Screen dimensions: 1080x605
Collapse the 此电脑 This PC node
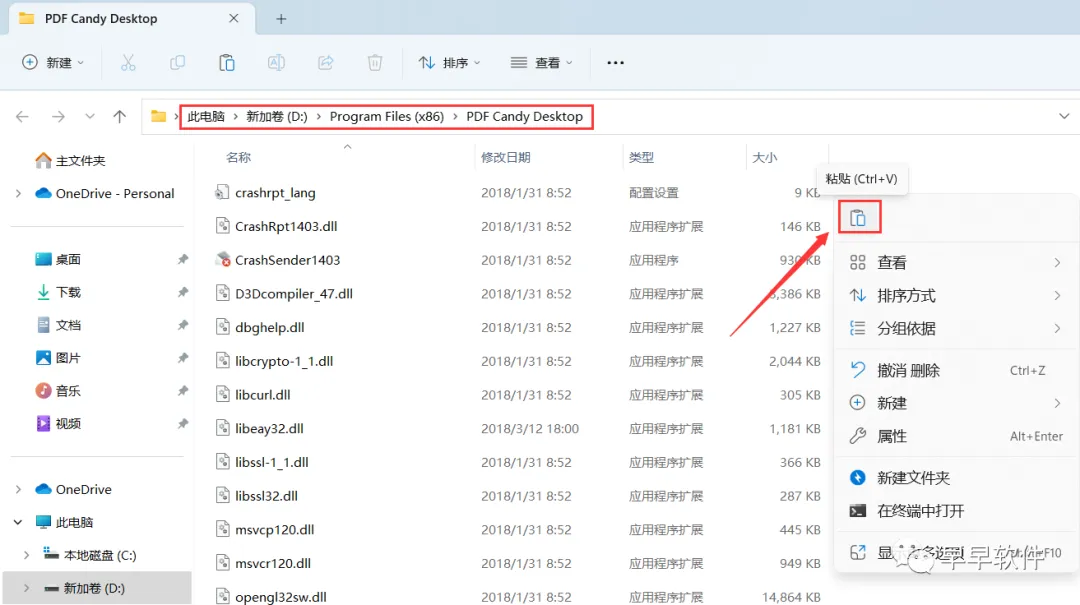(x=19, y=522)
